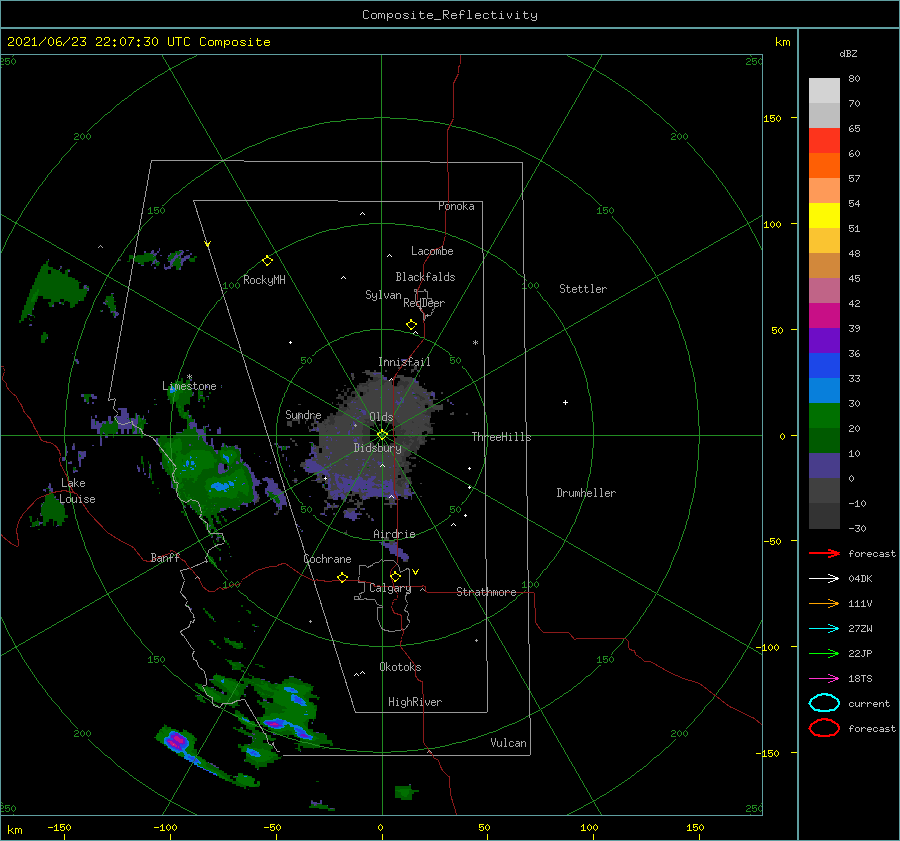Click the light blue swatch between 33 and 30 dBZ

coord(824,390)
